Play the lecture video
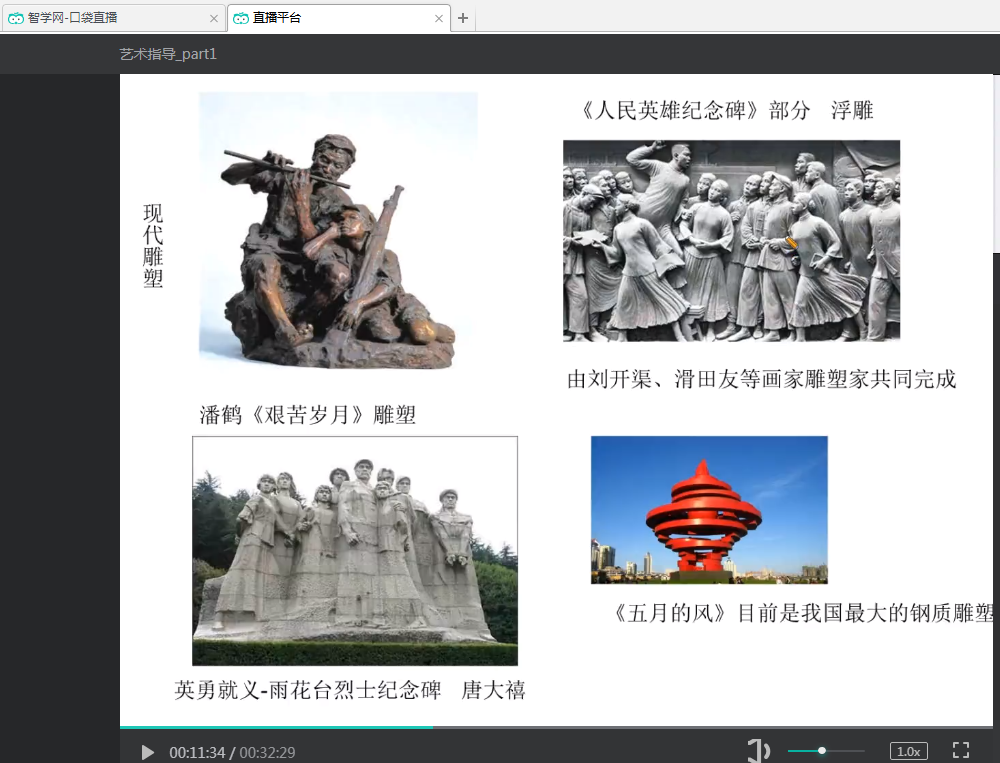The height and width of the screenshot is (763, 1000). point(148,752)
